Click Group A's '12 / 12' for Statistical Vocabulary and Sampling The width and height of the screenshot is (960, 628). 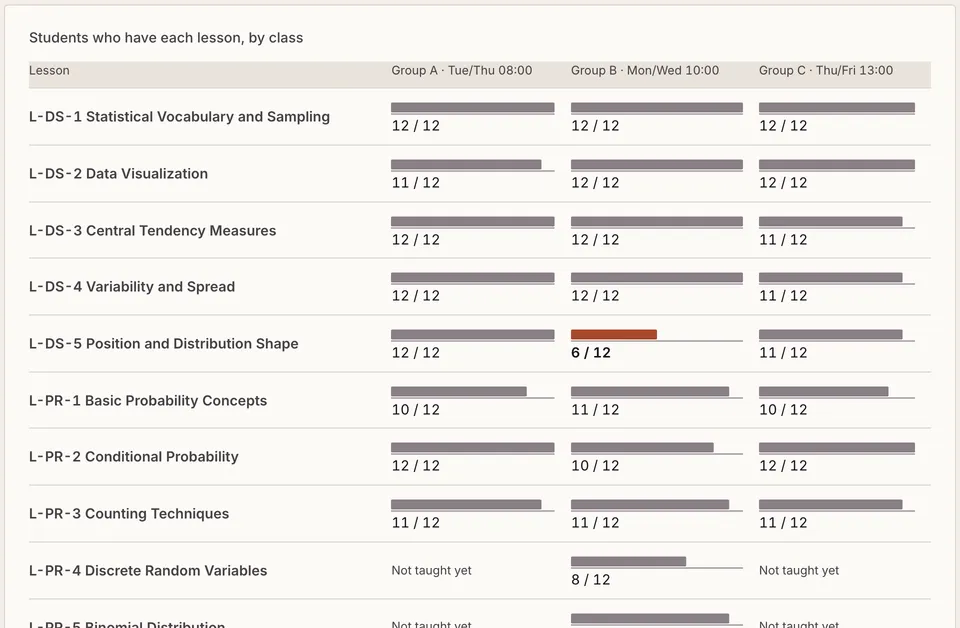pyautogui.click(x=416, y=126)
